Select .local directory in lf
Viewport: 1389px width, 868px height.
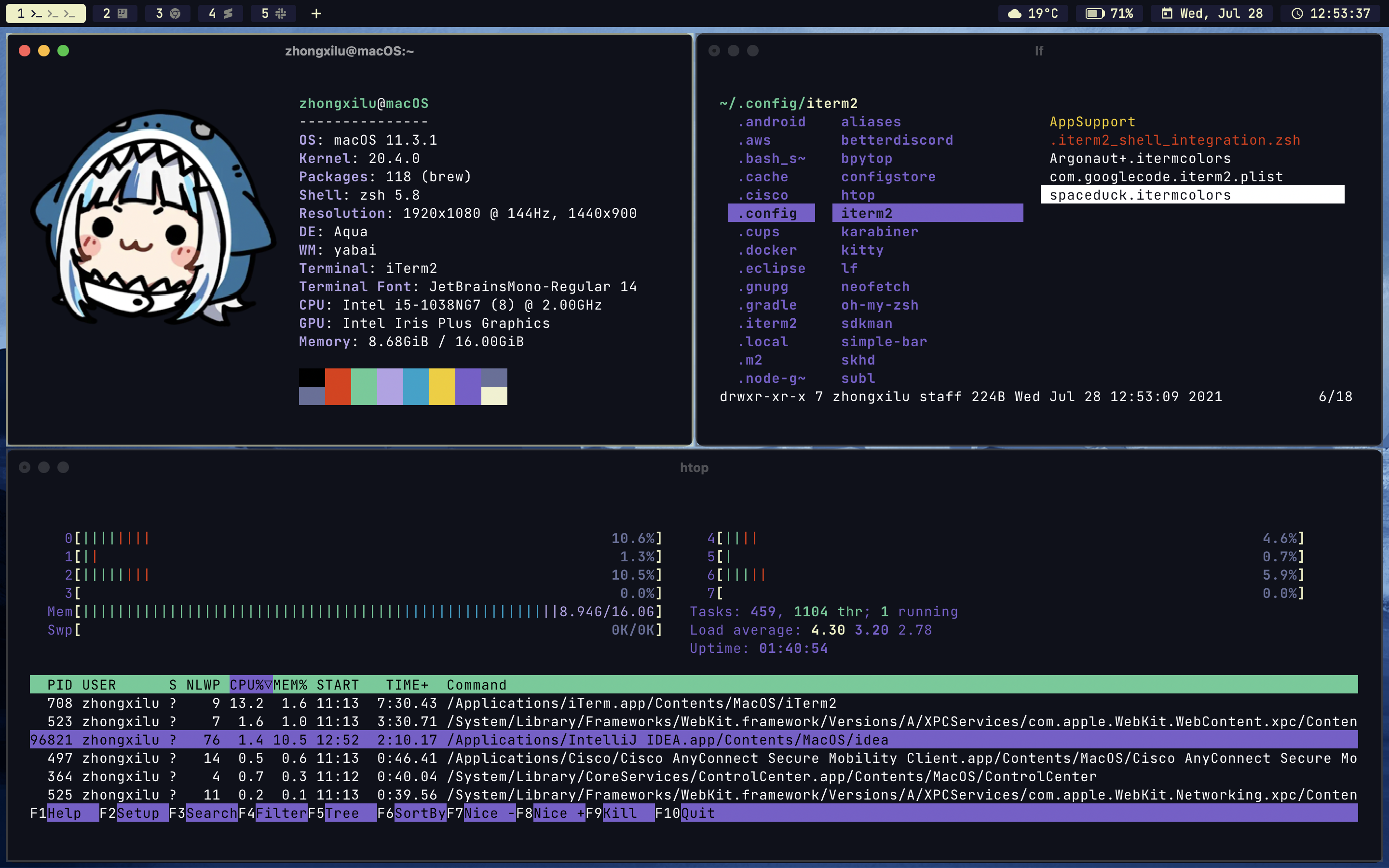pos(763,341)
